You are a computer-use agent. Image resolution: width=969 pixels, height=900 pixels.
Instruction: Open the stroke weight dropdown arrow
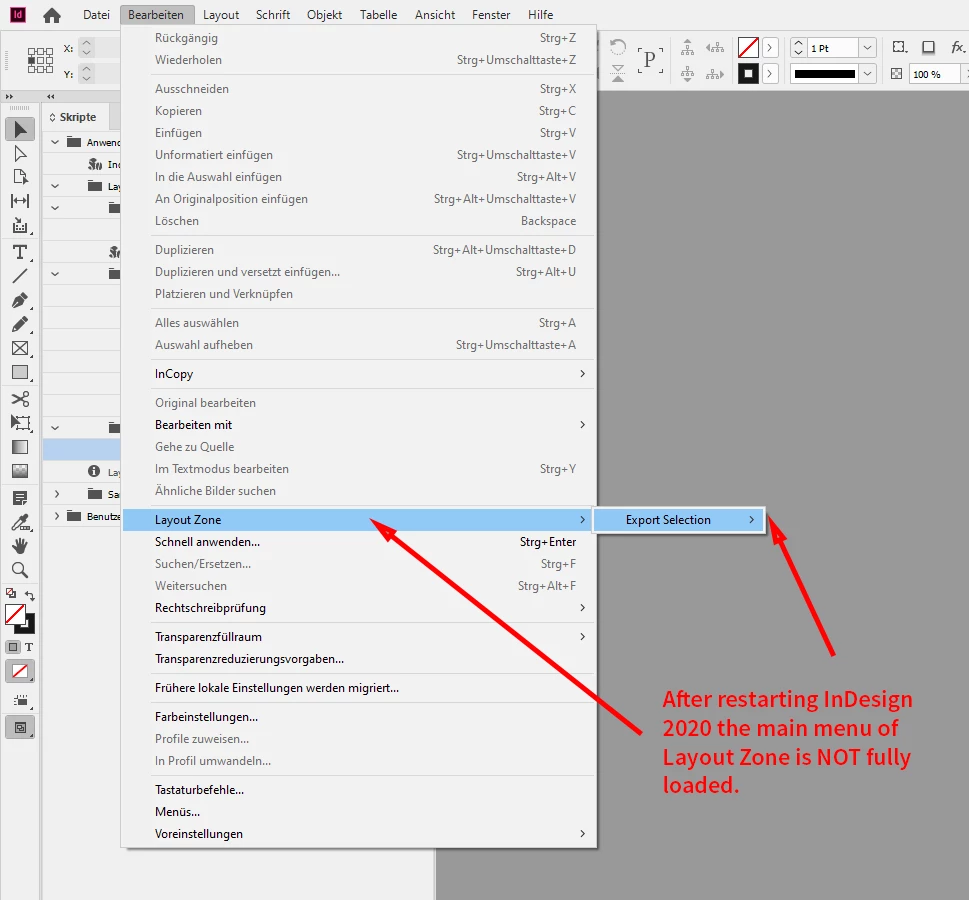(x=868, y=48)
